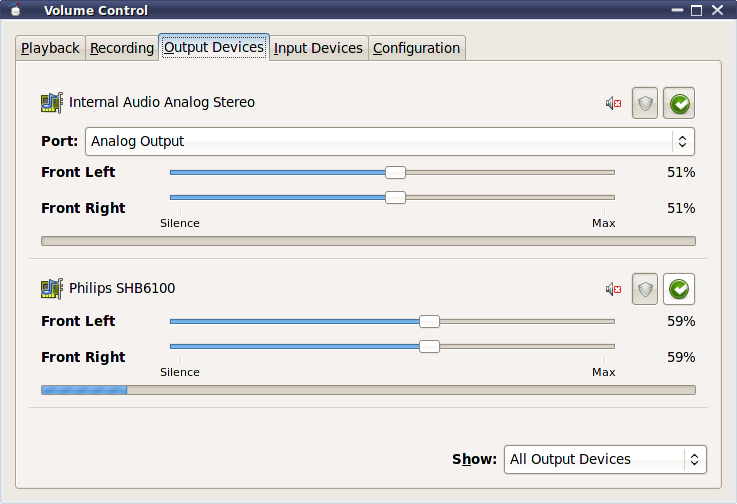Click Philips SHB6100 Front Right slider handle
Viewport: 737px width, 504px height.
(429, 346)
